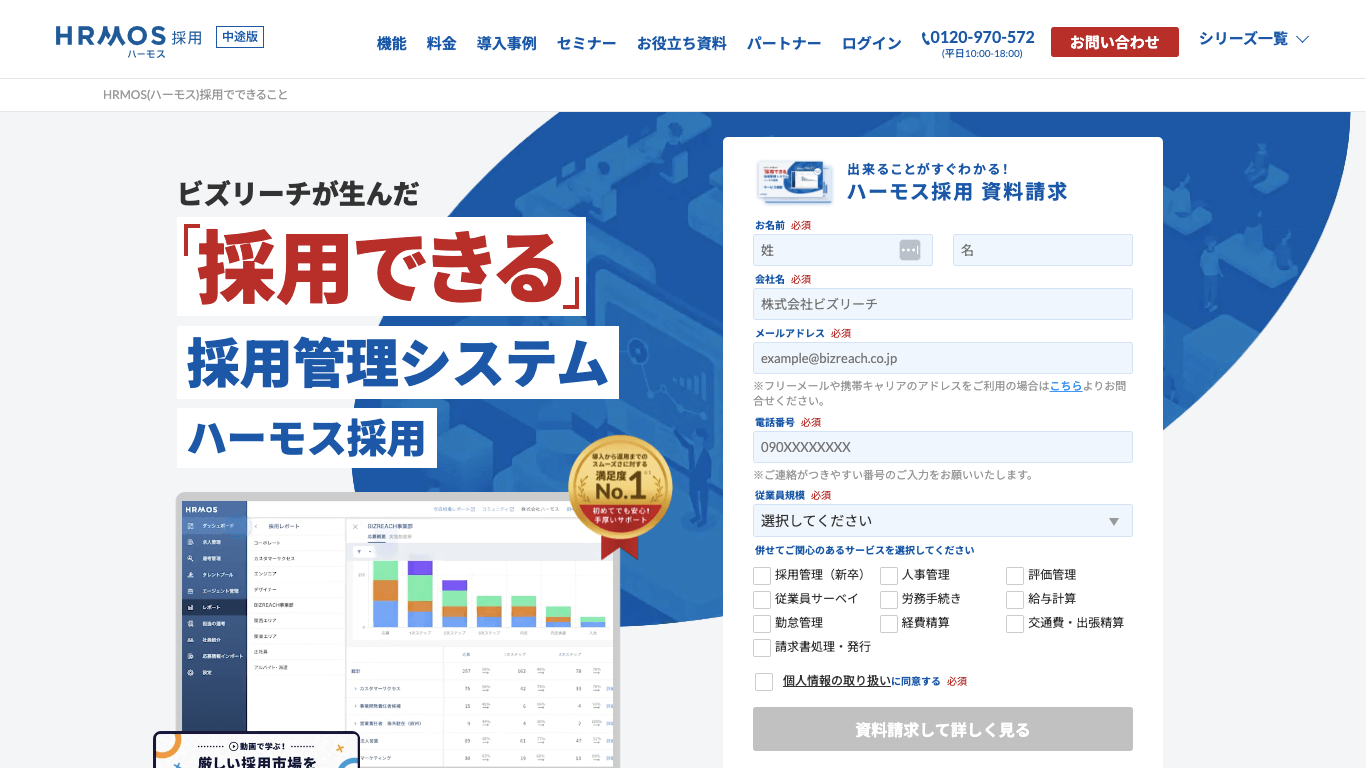Click the password manager icon in 姓 field
Screen dimensions: 1366x768
pos(909,250)
